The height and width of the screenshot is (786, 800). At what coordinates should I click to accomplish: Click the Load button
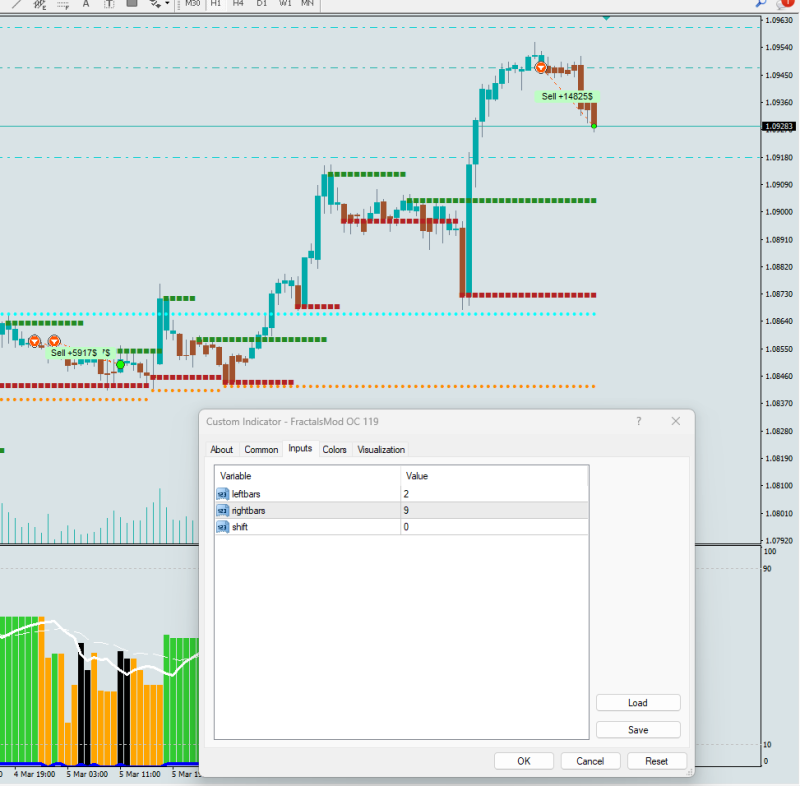click(x=638, y=703)
